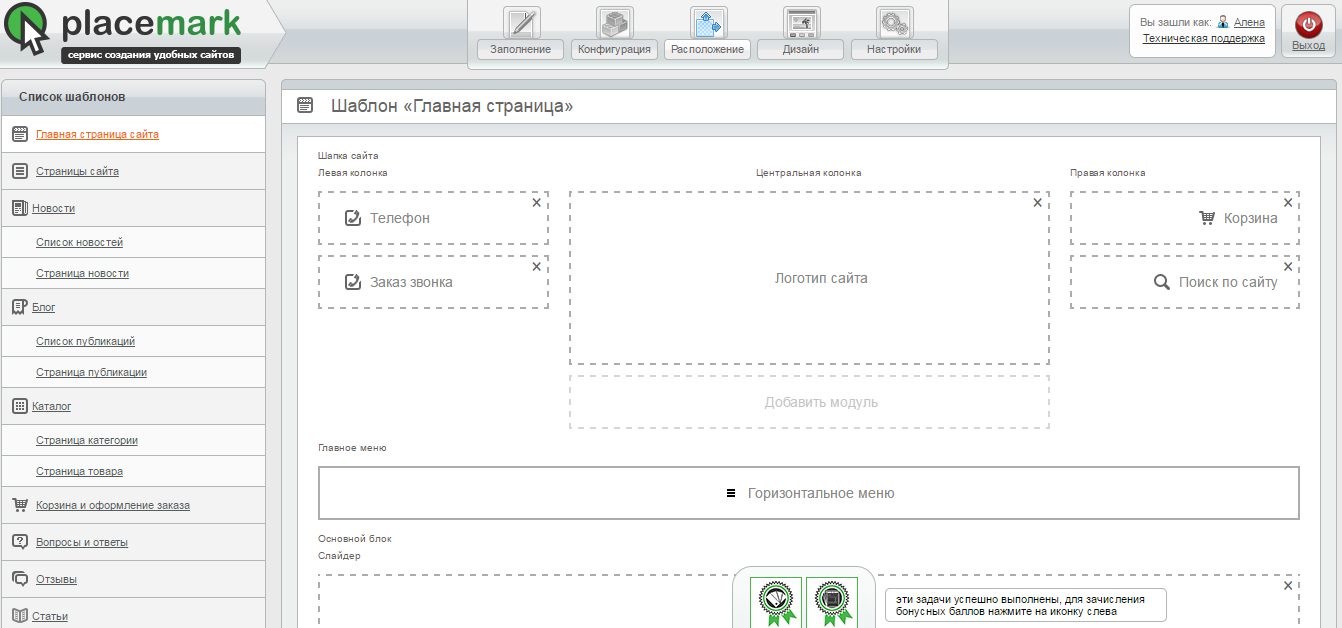Select Страницы сайта template
This screenshot has width=1342, height=628.
point(77,172)
